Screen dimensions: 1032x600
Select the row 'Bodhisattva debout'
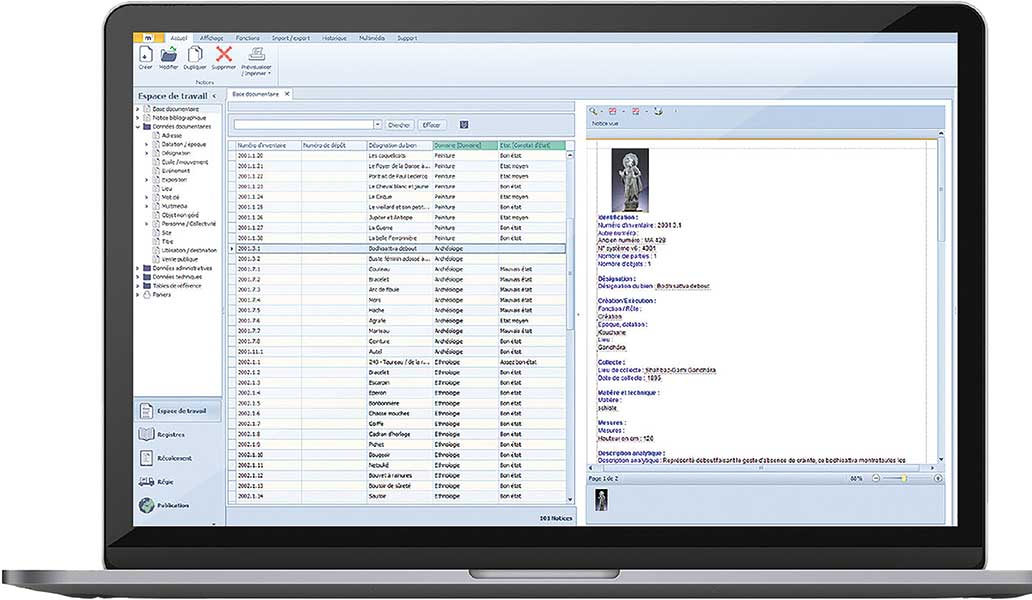pyautogui.click(x=397, y=249)
